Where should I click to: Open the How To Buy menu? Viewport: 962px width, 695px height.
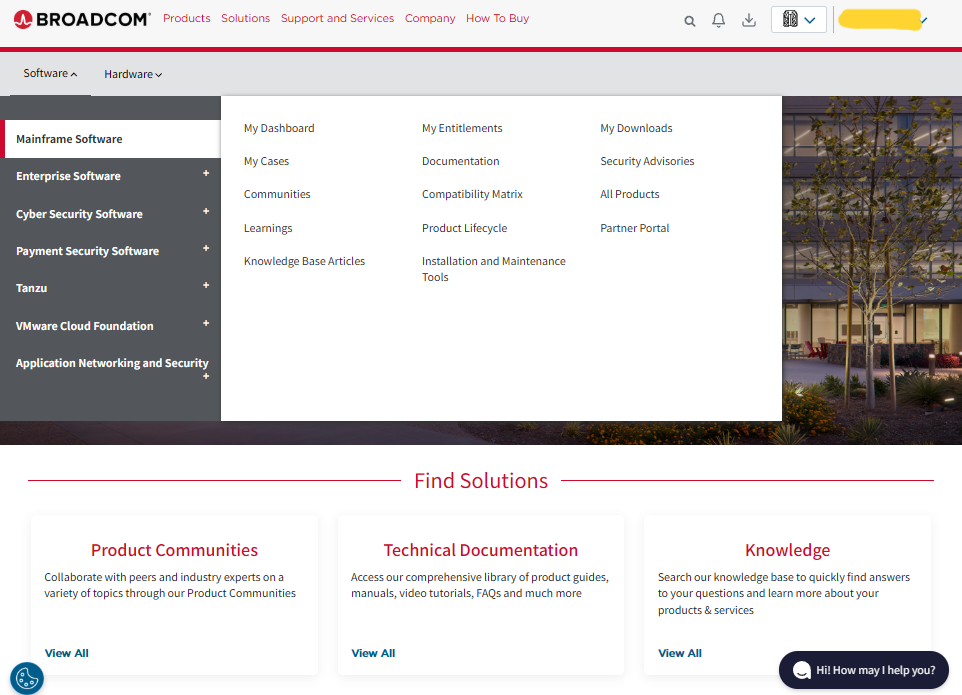click(498, 18)
